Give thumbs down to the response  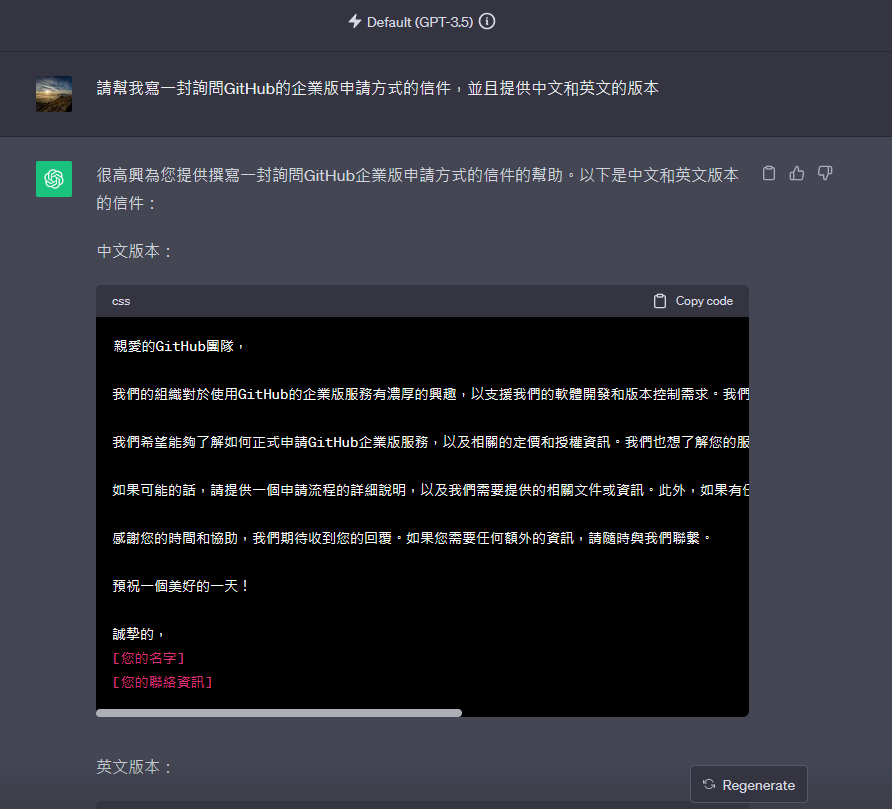coord(825,173)
